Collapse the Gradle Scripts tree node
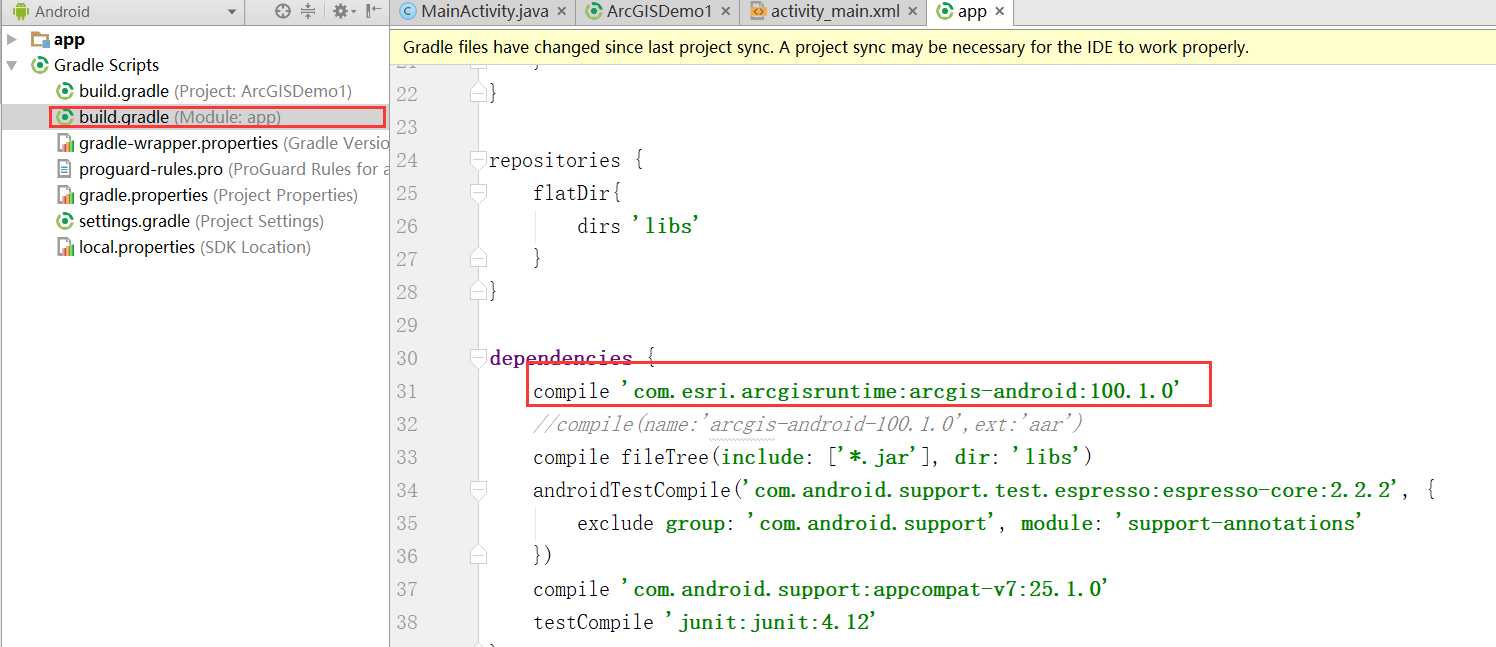Image resolution: width=1496 pixels, height=647 pixels. pyautogui.click(x=12, y=66)
